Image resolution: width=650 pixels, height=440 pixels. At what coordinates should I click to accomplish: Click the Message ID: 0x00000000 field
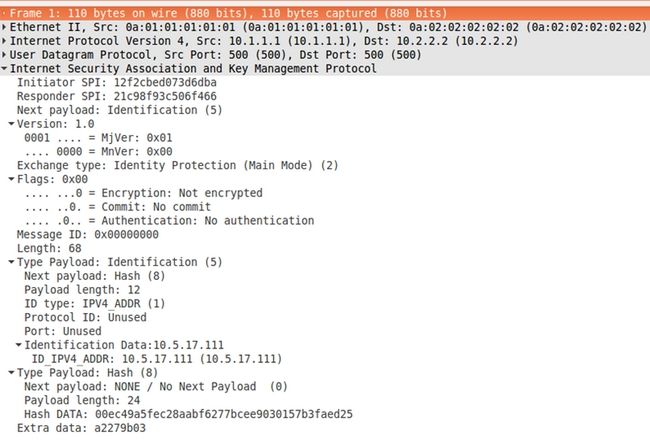88,234
